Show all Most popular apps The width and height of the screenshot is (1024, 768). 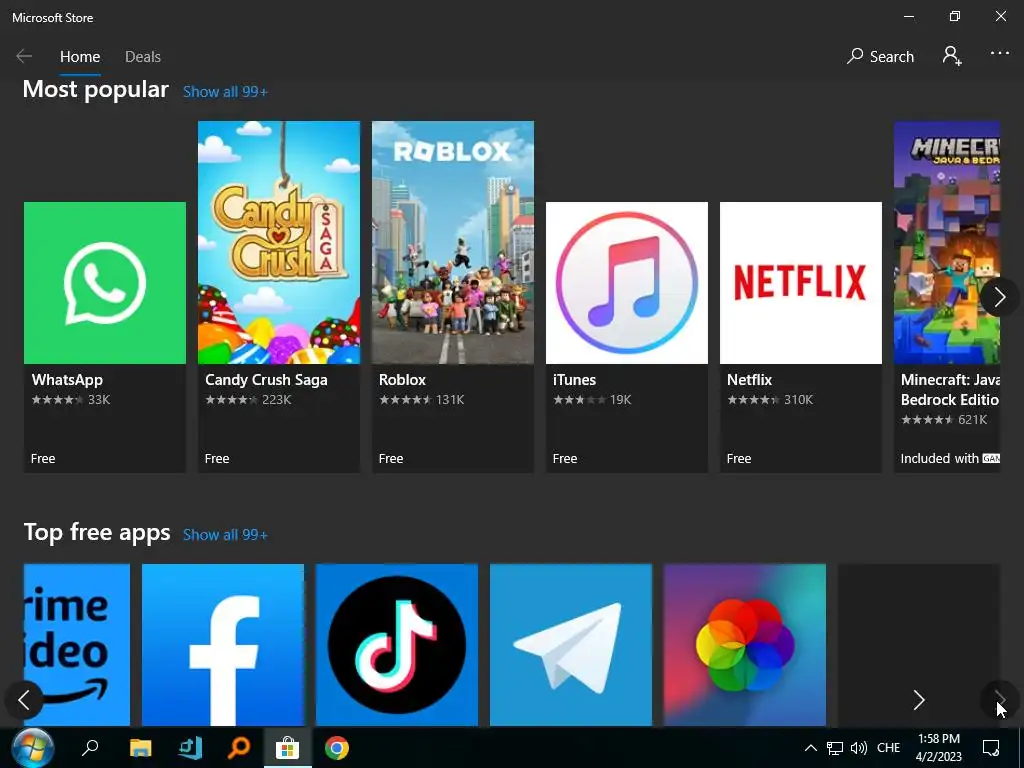pyautogui.click(x=225, y=91)
